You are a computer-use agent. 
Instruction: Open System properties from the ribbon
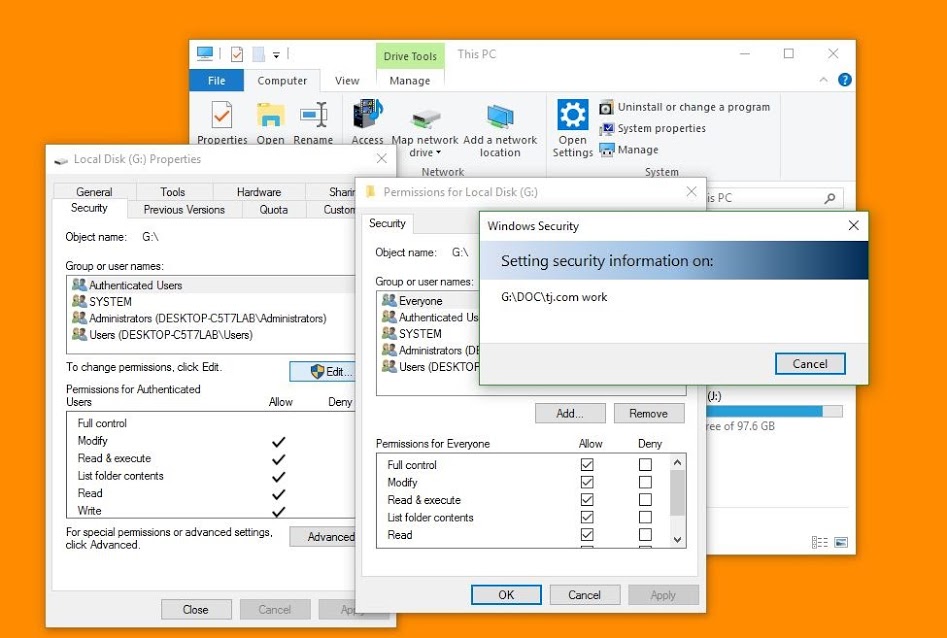click(x=661, y=128)
